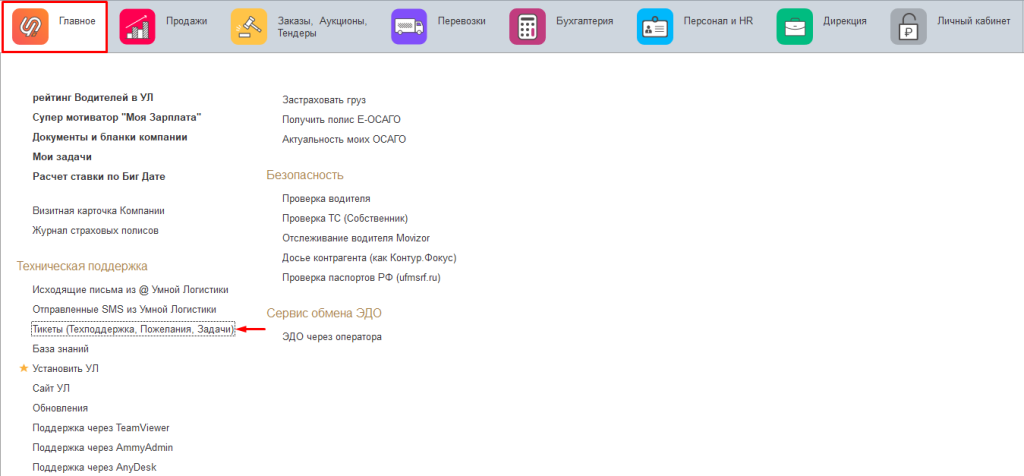Open Исходящие письма из @ Умной Логистики

tap(131, 289)
